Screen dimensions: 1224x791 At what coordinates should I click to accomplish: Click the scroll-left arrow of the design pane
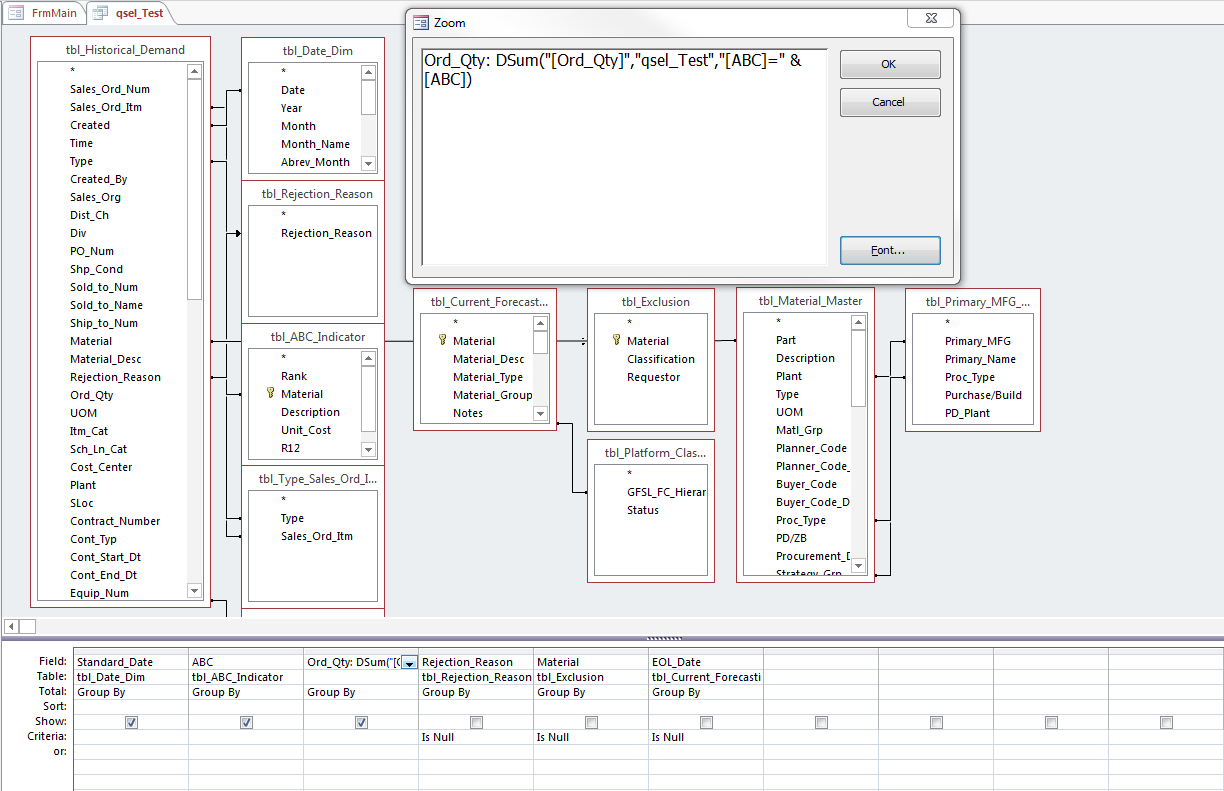click(9, 626)
